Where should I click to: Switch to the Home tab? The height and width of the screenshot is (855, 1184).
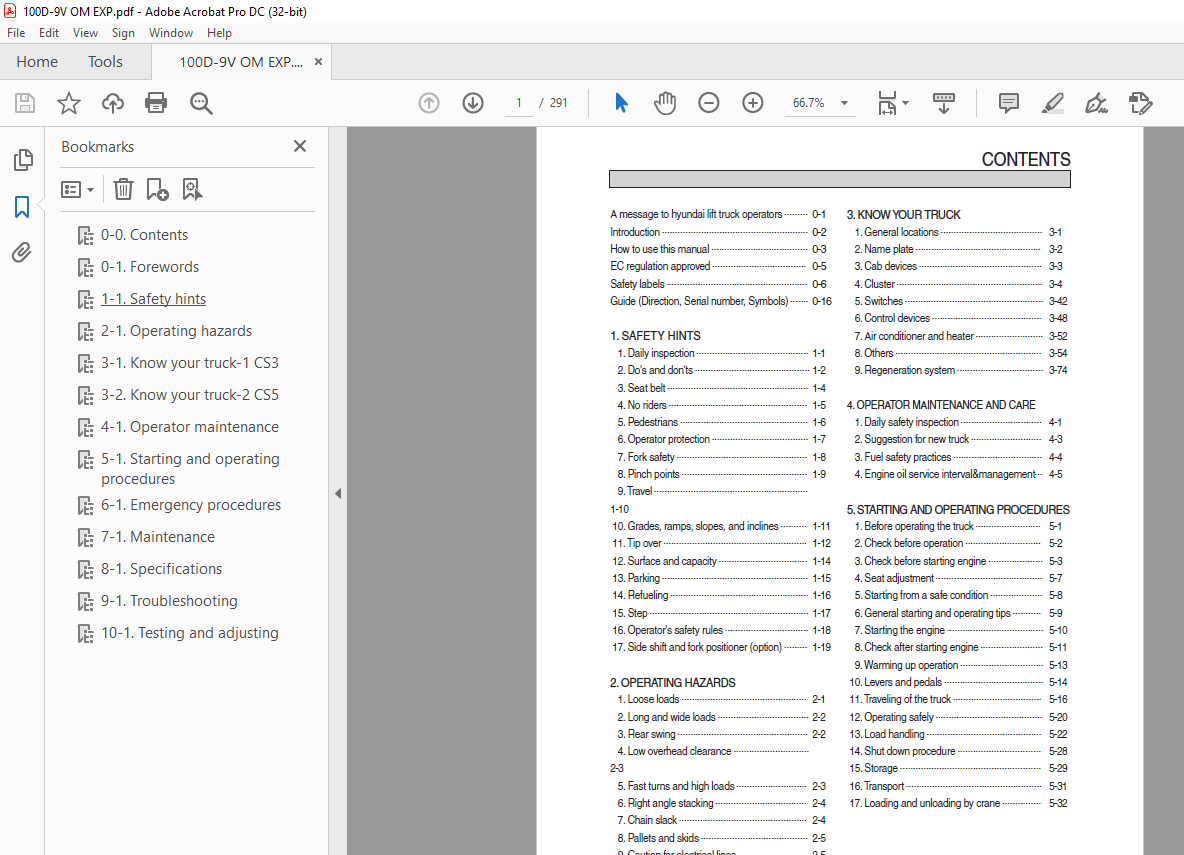coord(37,62)
